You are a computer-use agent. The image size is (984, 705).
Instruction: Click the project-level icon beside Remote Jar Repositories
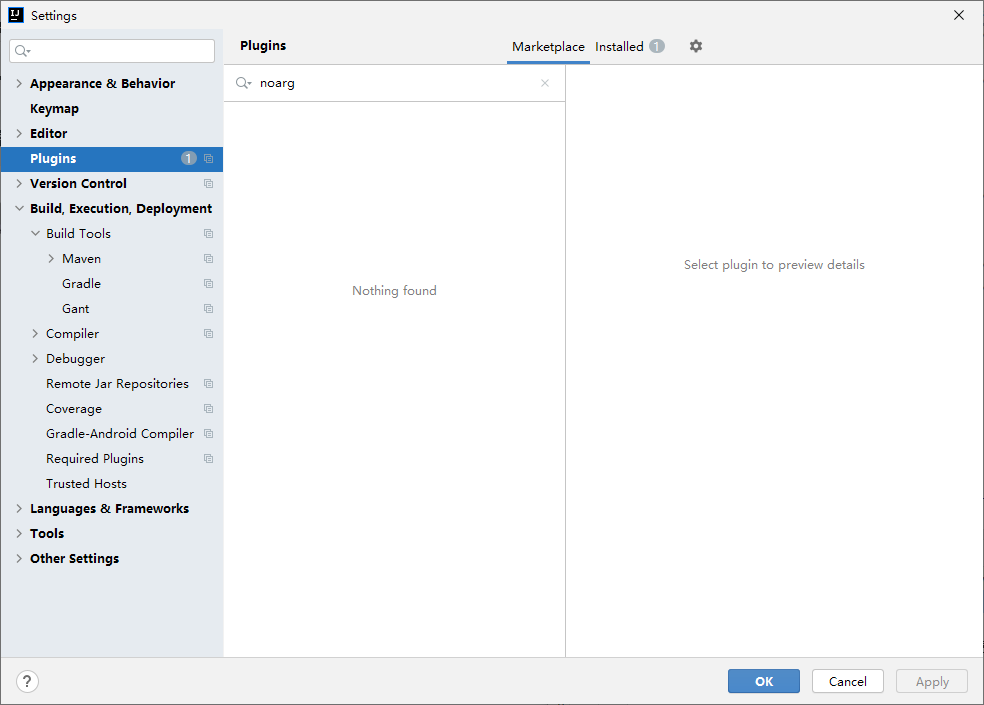(208, 384)
